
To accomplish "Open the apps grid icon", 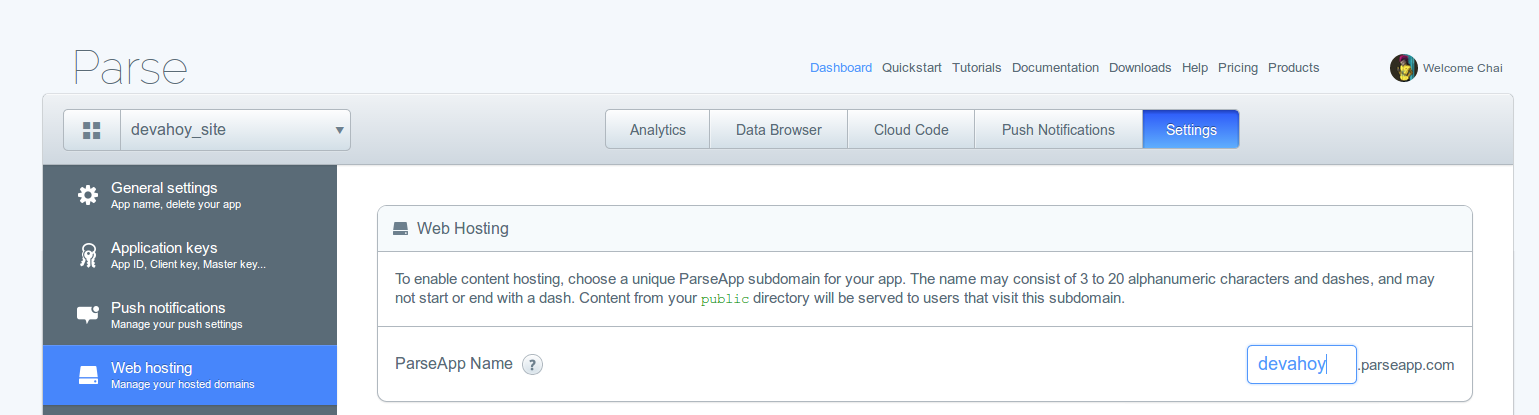I will [x=92, y=130].
